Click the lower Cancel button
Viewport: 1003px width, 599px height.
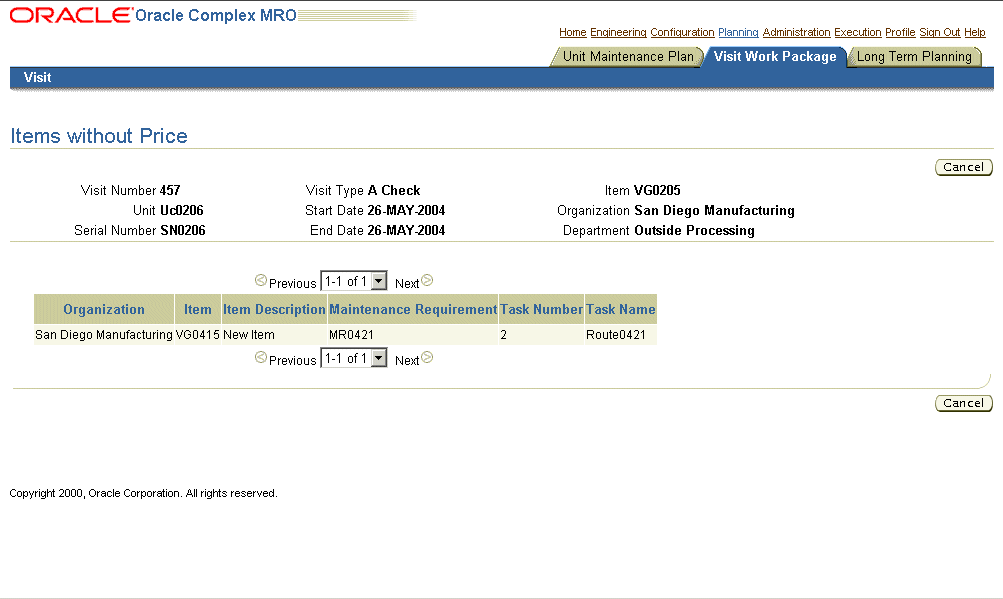963,403
